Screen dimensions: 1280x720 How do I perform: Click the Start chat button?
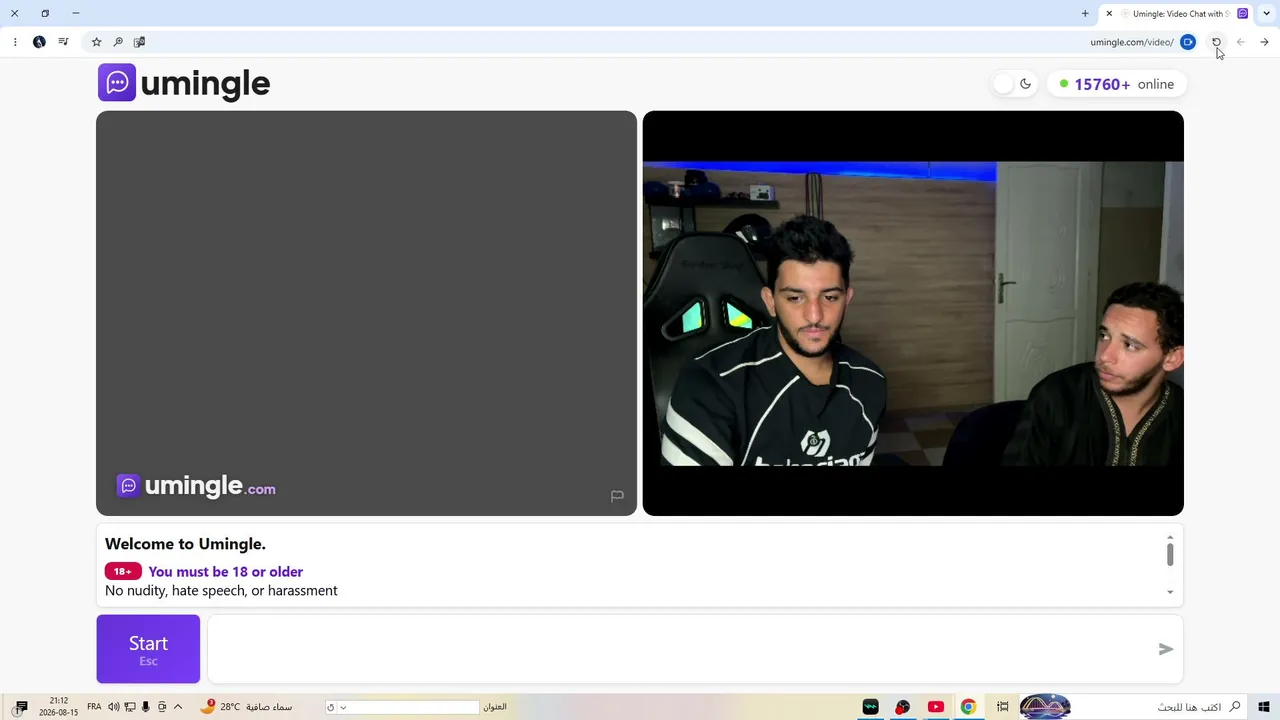(148, 649)
